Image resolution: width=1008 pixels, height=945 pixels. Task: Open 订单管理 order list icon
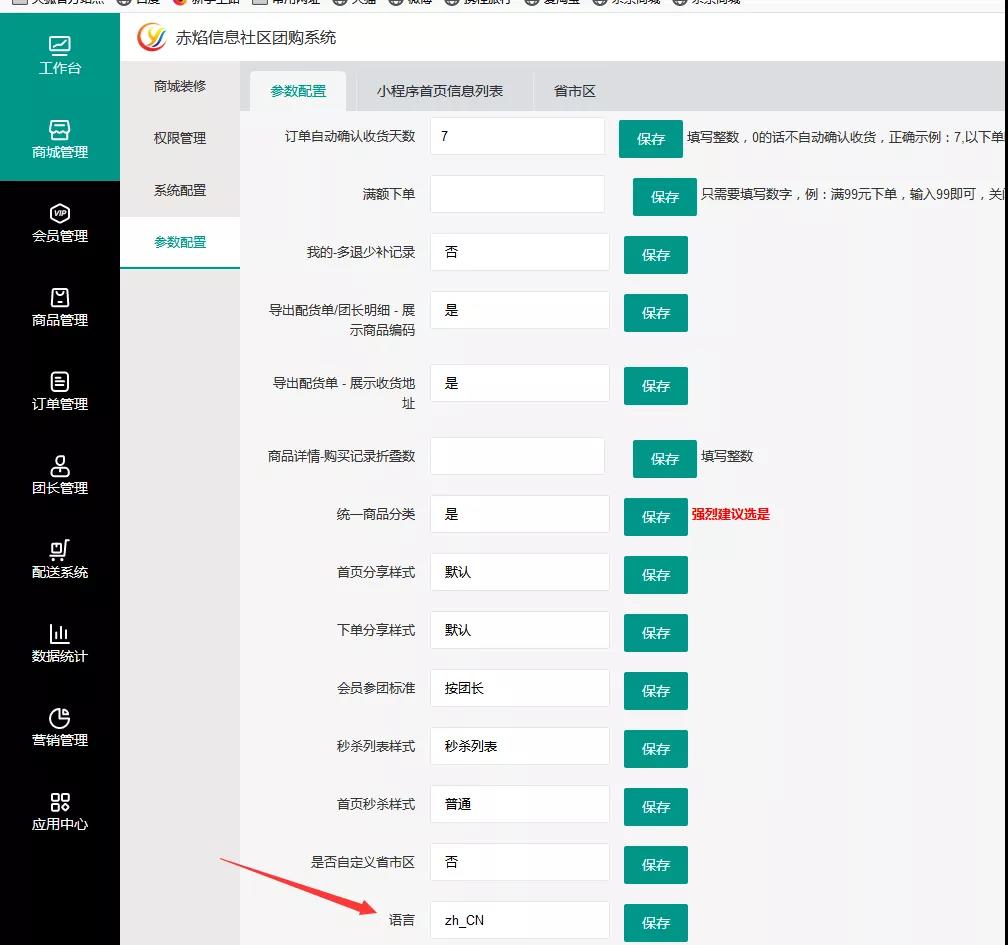pyautogui.click(x=59, y=382)
